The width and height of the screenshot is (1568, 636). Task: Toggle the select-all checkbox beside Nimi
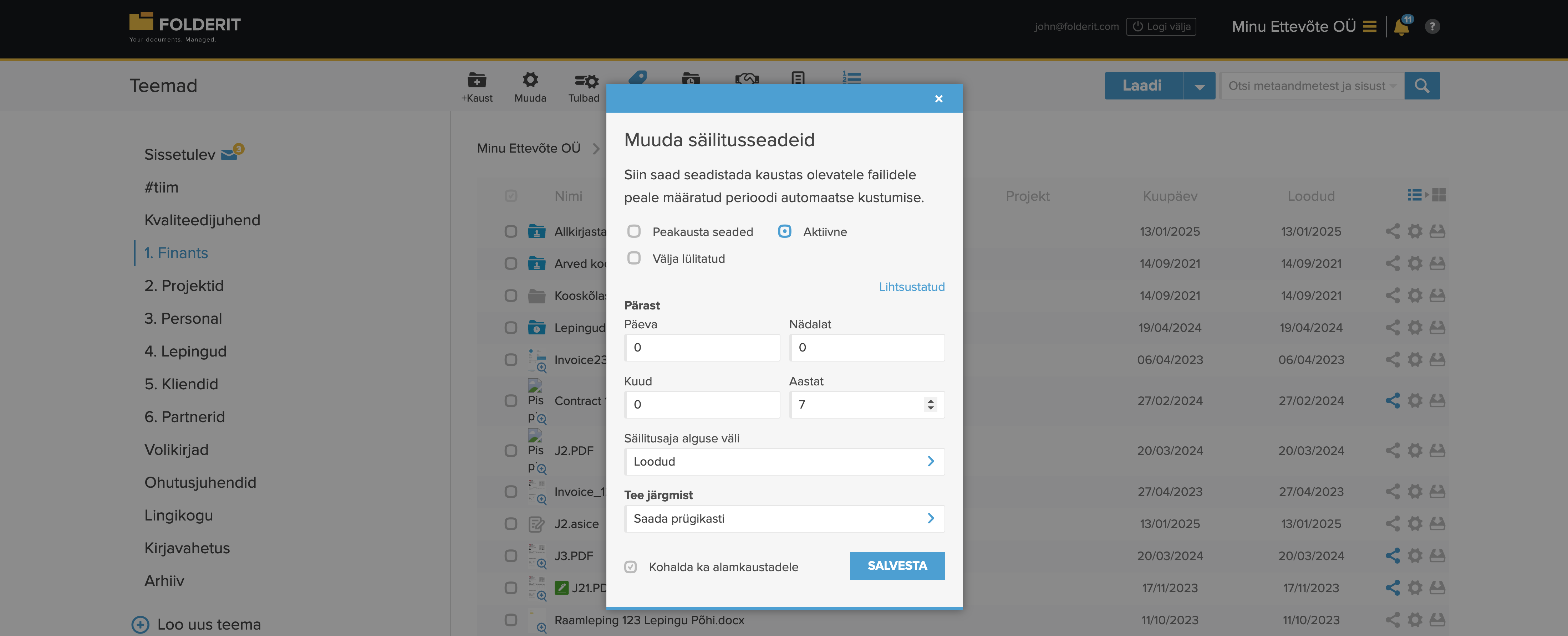(x=511, y=196)
